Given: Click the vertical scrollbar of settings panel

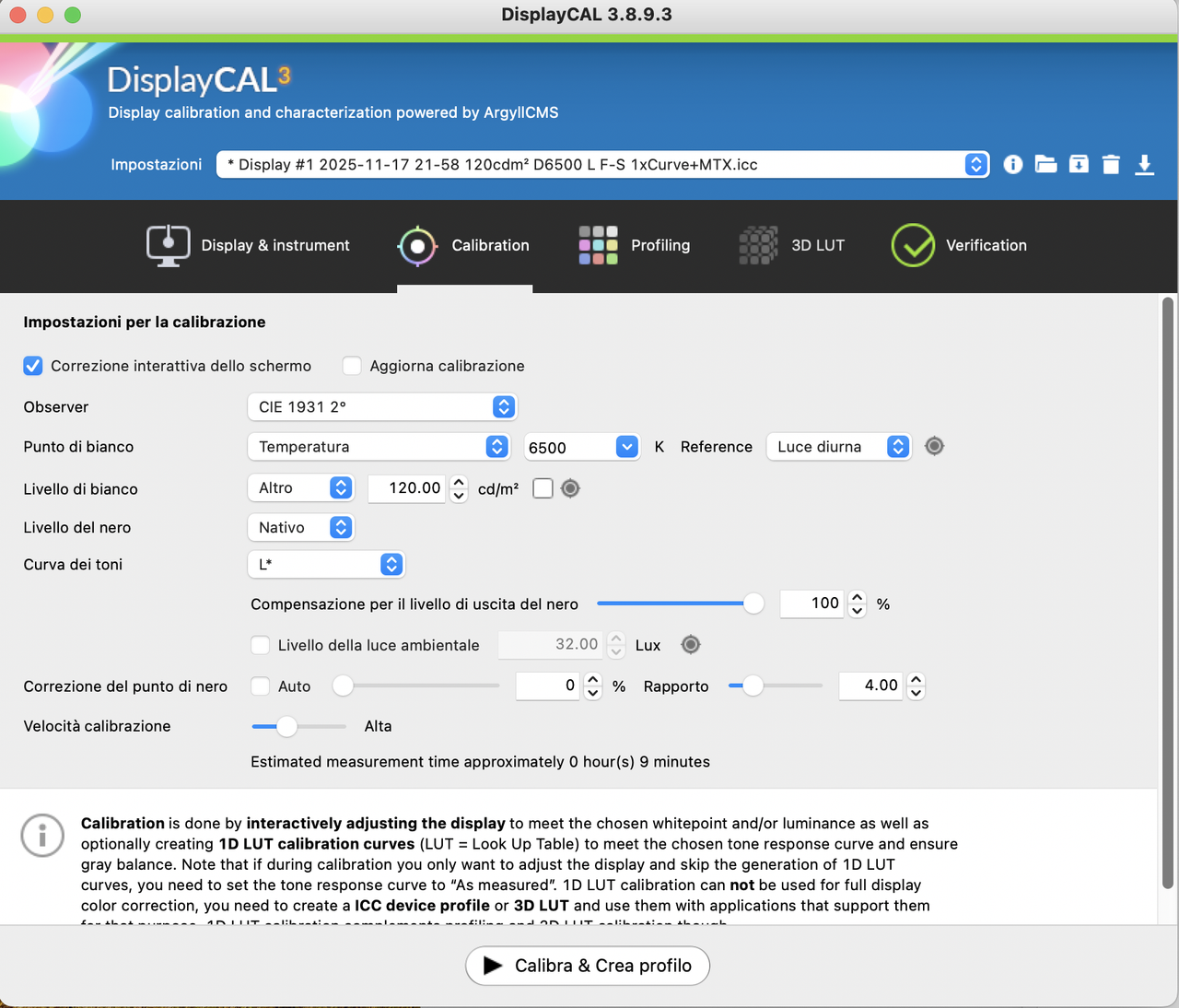Looking at the screenshot, I should click(x=1168, y=592).
